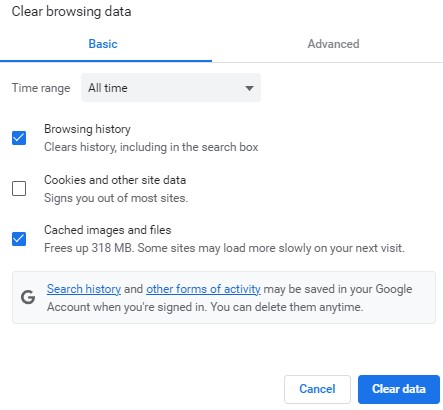This screenshot has height=410, width=443.
Task: Click the Clear browsing data dialog title
Action: coord(71,11)
